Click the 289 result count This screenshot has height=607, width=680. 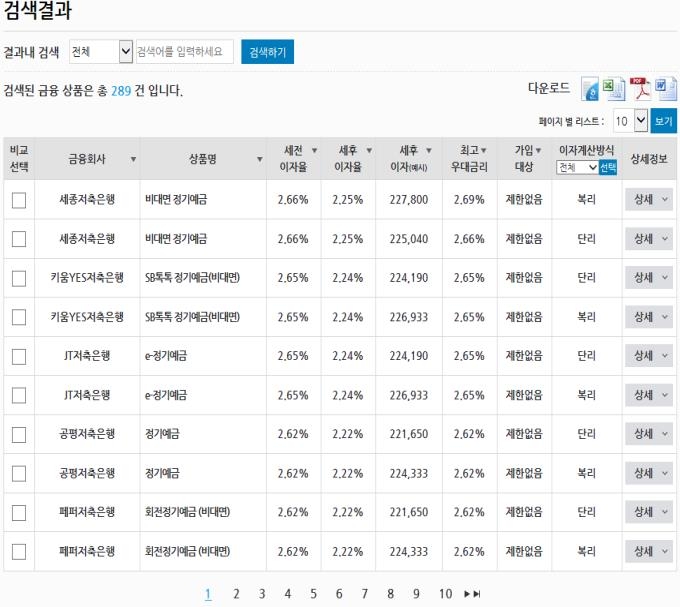pos(121,91)
